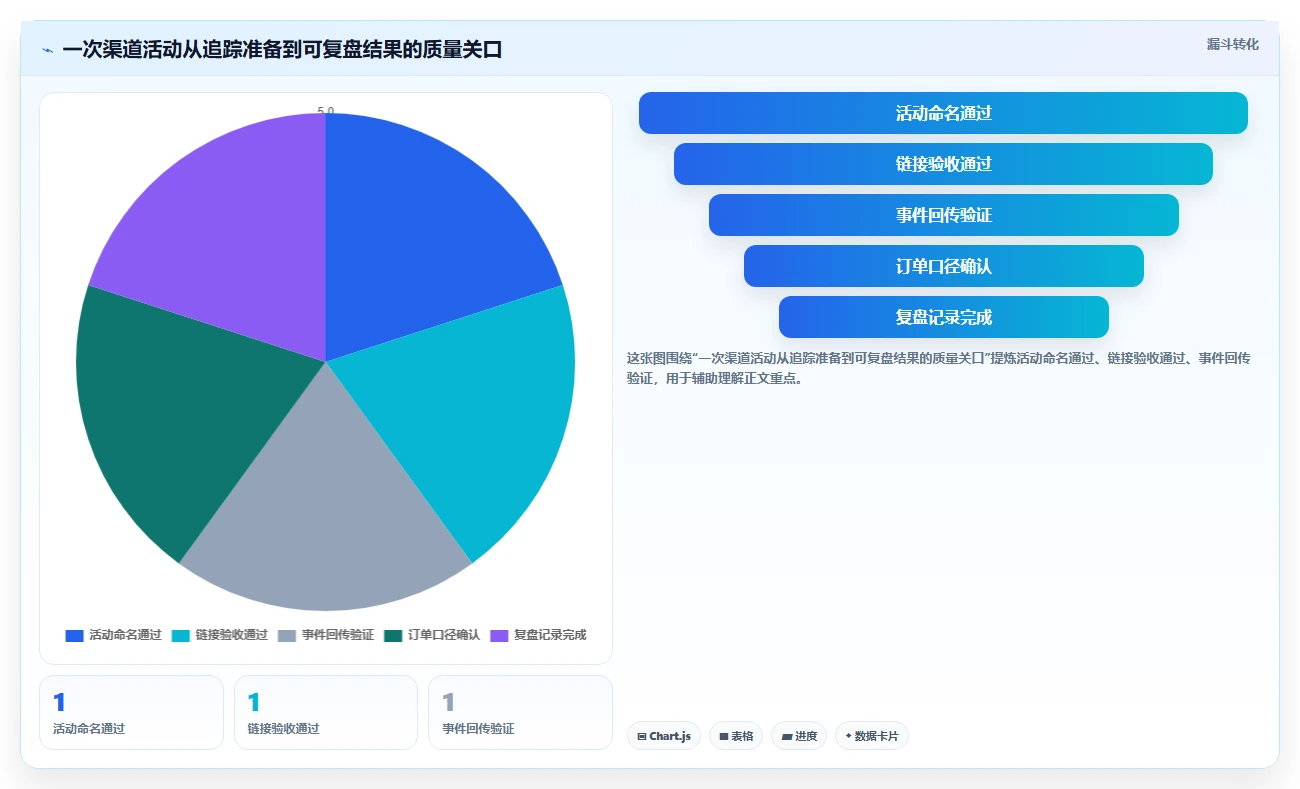
Task: Toggle 链接验收通过 legend cyan swatch
Action: (180, 635)
